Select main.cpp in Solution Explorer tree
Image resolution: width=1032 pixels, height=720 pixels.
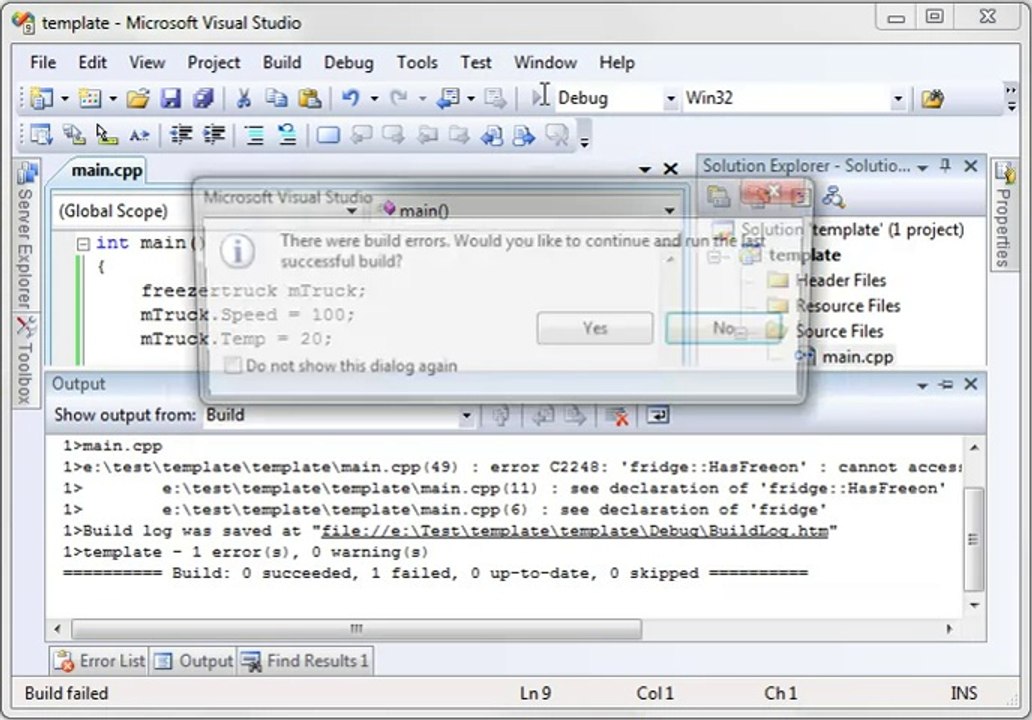pos(857,357)
